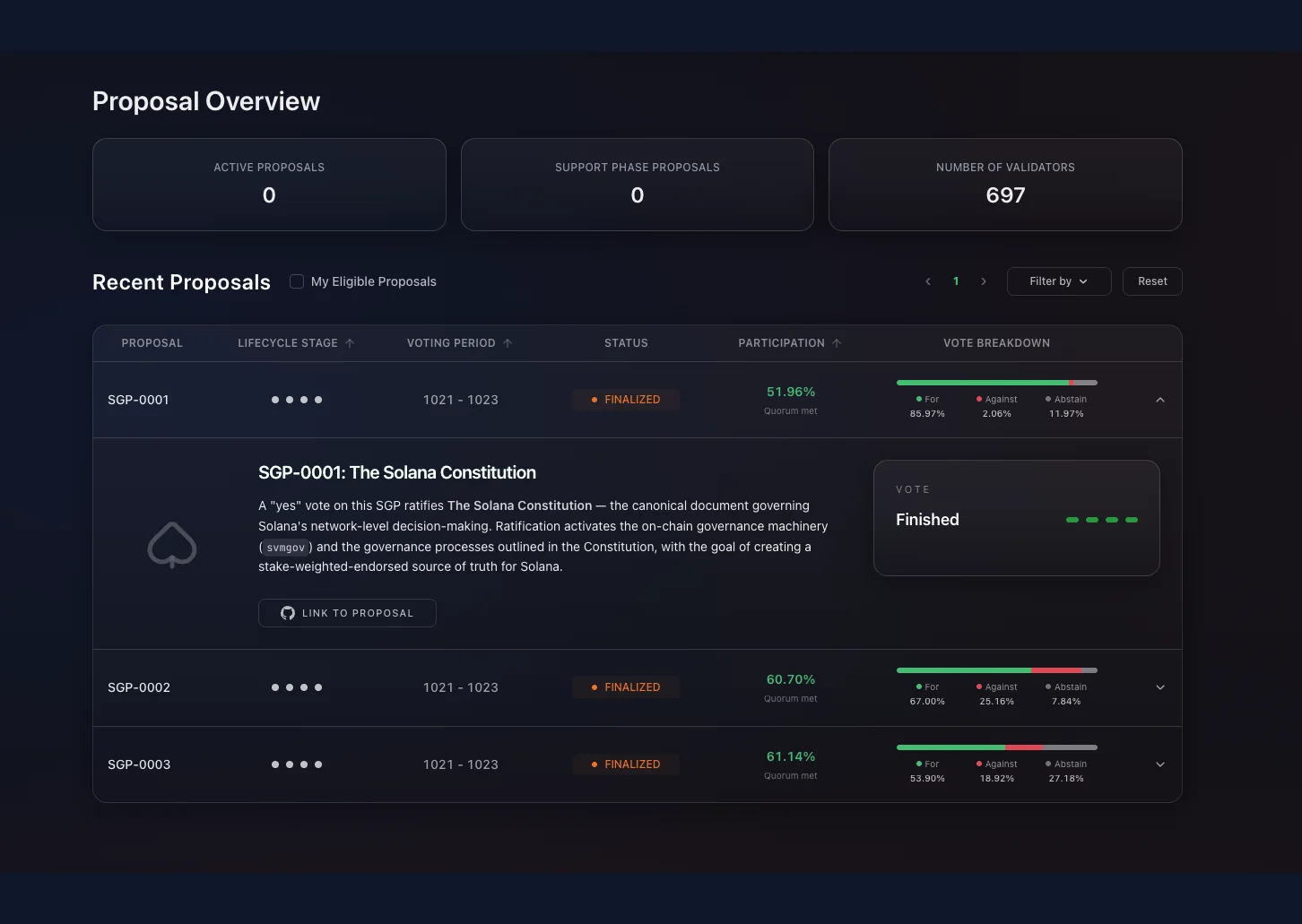Screen dimensions: 1302x924
Task: Click Quorum met under 51.96%
Action: click(x=791, y=411)
